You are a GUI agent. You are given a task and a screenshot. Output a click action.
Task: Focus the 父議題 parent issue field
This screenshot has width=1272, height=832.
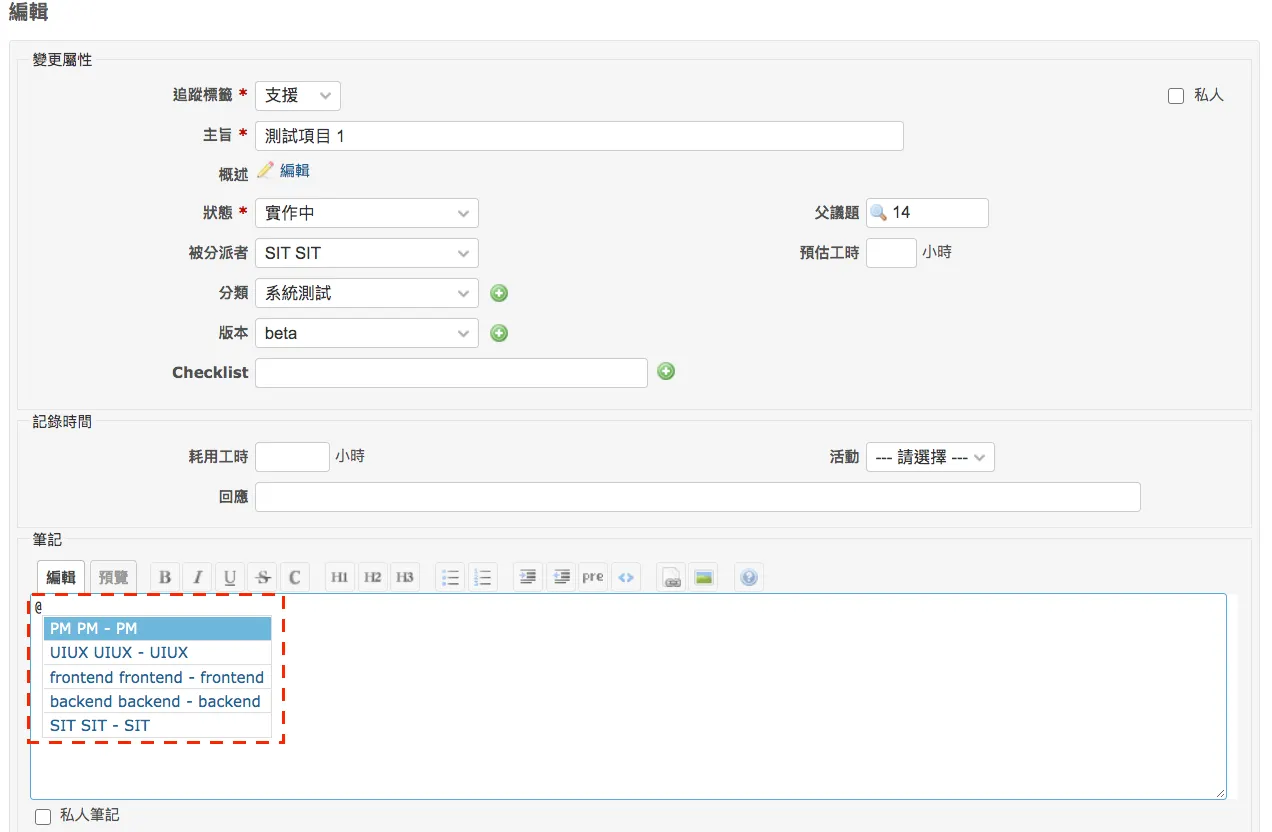pos(927,213)
